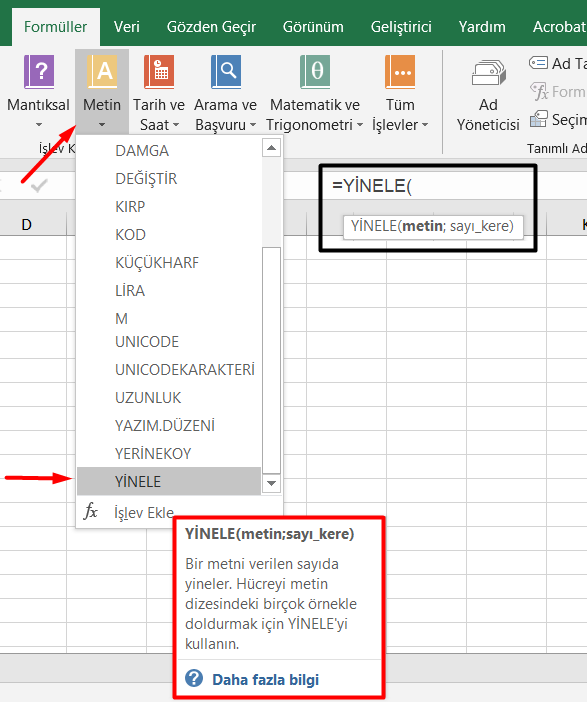Viewport: 587px width, 702px height.
Task: Open Tarih ve Saat calendar icon
Action: click(159, 72)
